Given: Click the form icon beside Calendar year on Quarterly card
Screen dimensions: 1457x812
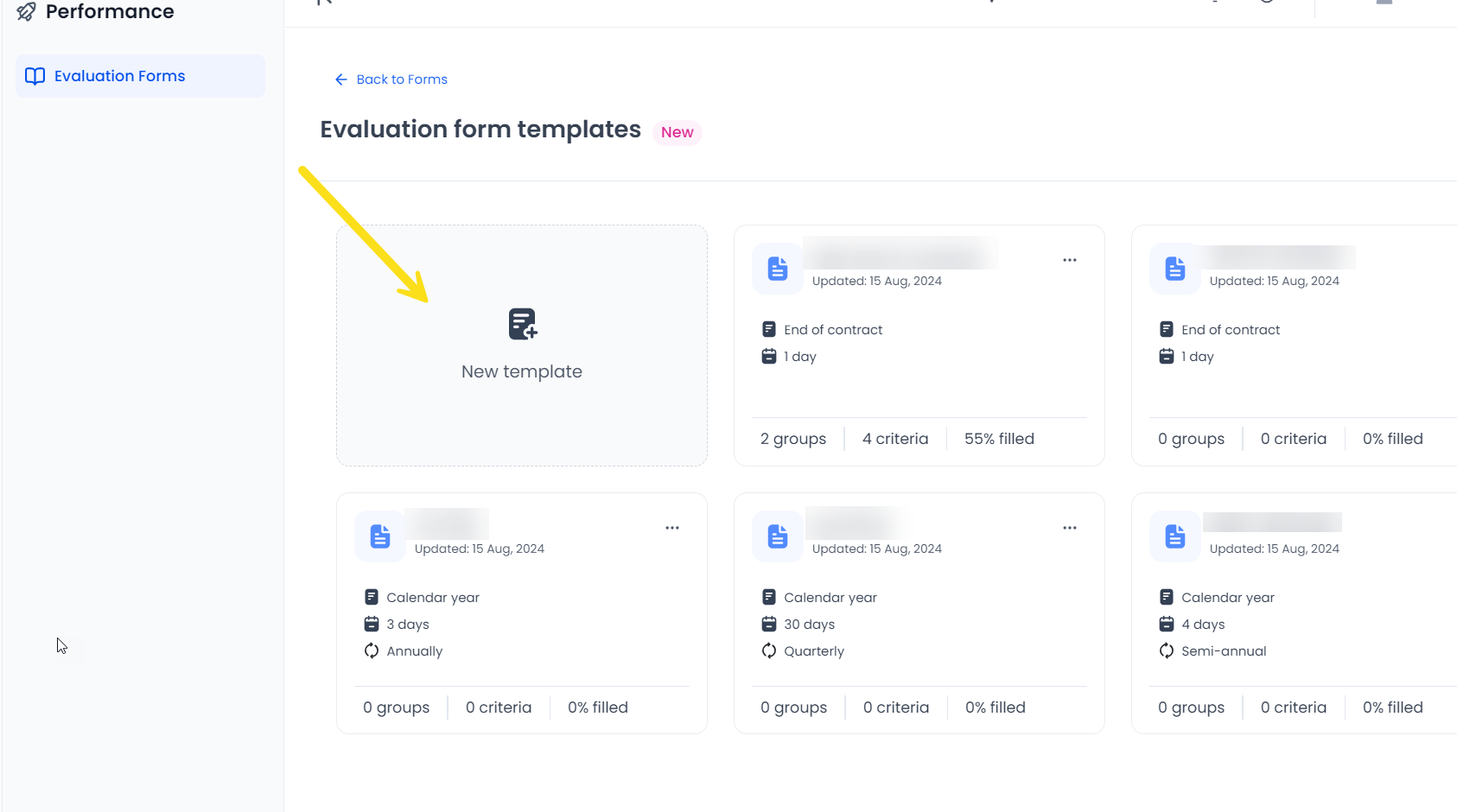Looking at the screenshot, I should pos(769,596).
